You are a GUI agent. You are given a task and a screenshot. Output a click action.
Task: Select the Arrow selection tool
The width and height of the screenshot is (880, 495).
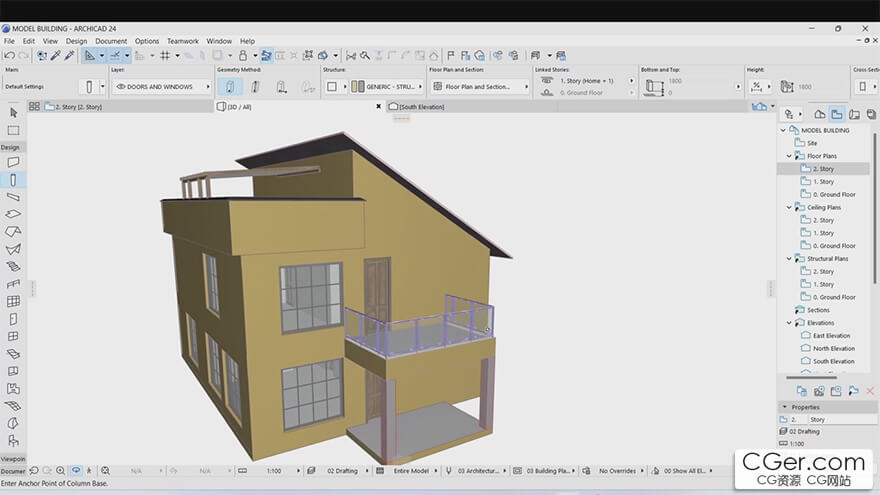(x=13, y=113)
